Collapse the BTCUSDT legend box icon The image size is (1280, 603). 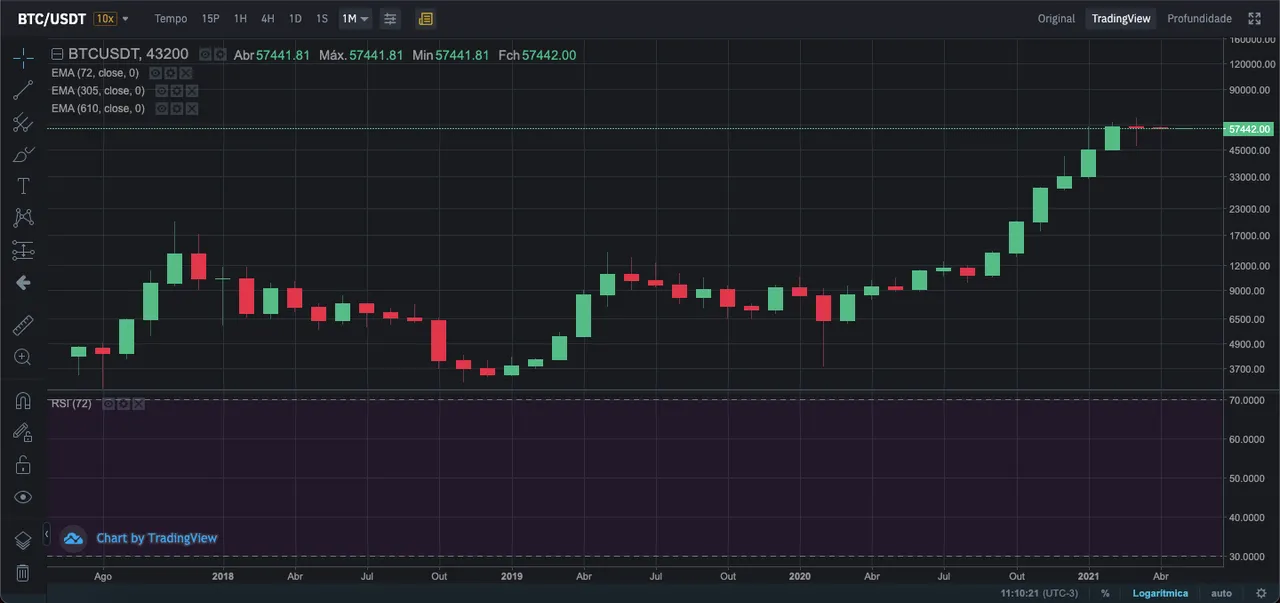pyautogui.click(x=58, y=55)
